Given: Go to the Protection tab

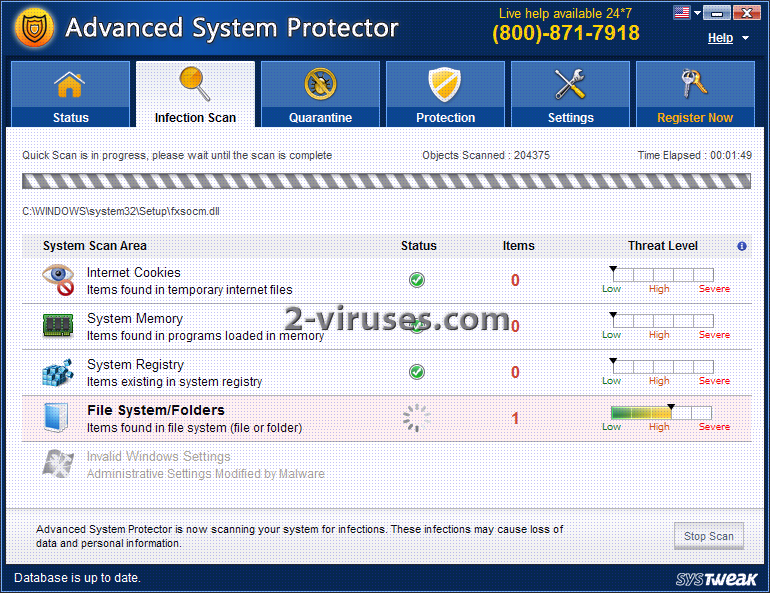Looking at the screenshot, I should tap(445, 94).
